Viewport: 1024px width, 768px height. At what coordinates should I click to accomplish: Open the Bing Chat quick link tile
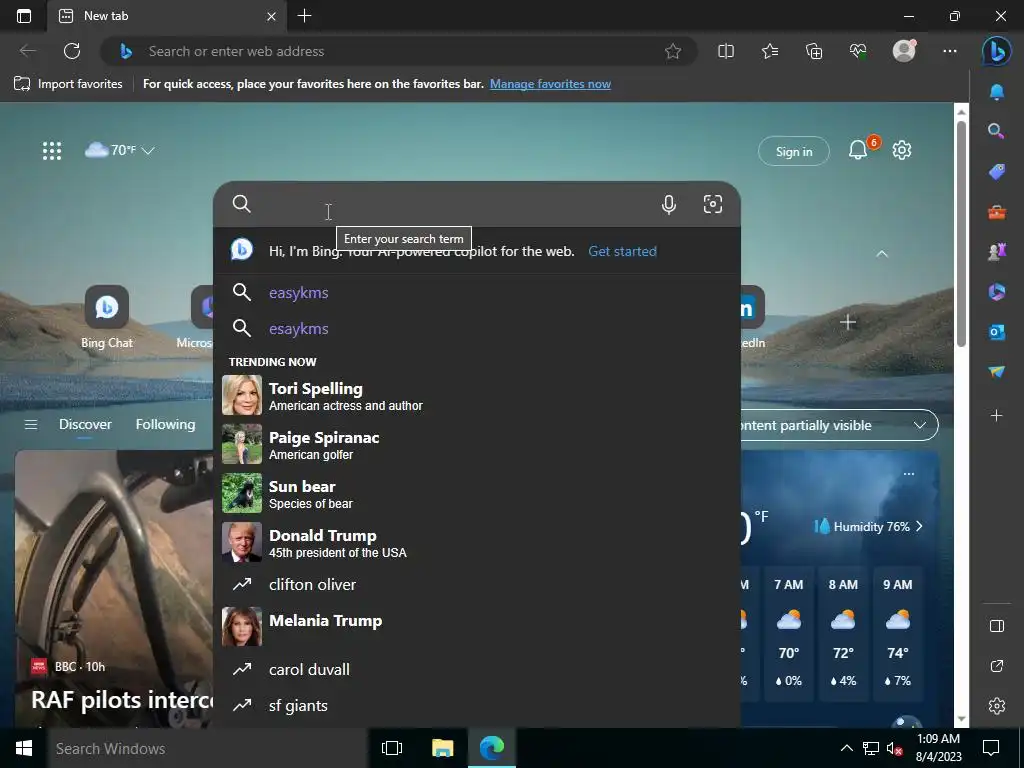coord(106,318)
